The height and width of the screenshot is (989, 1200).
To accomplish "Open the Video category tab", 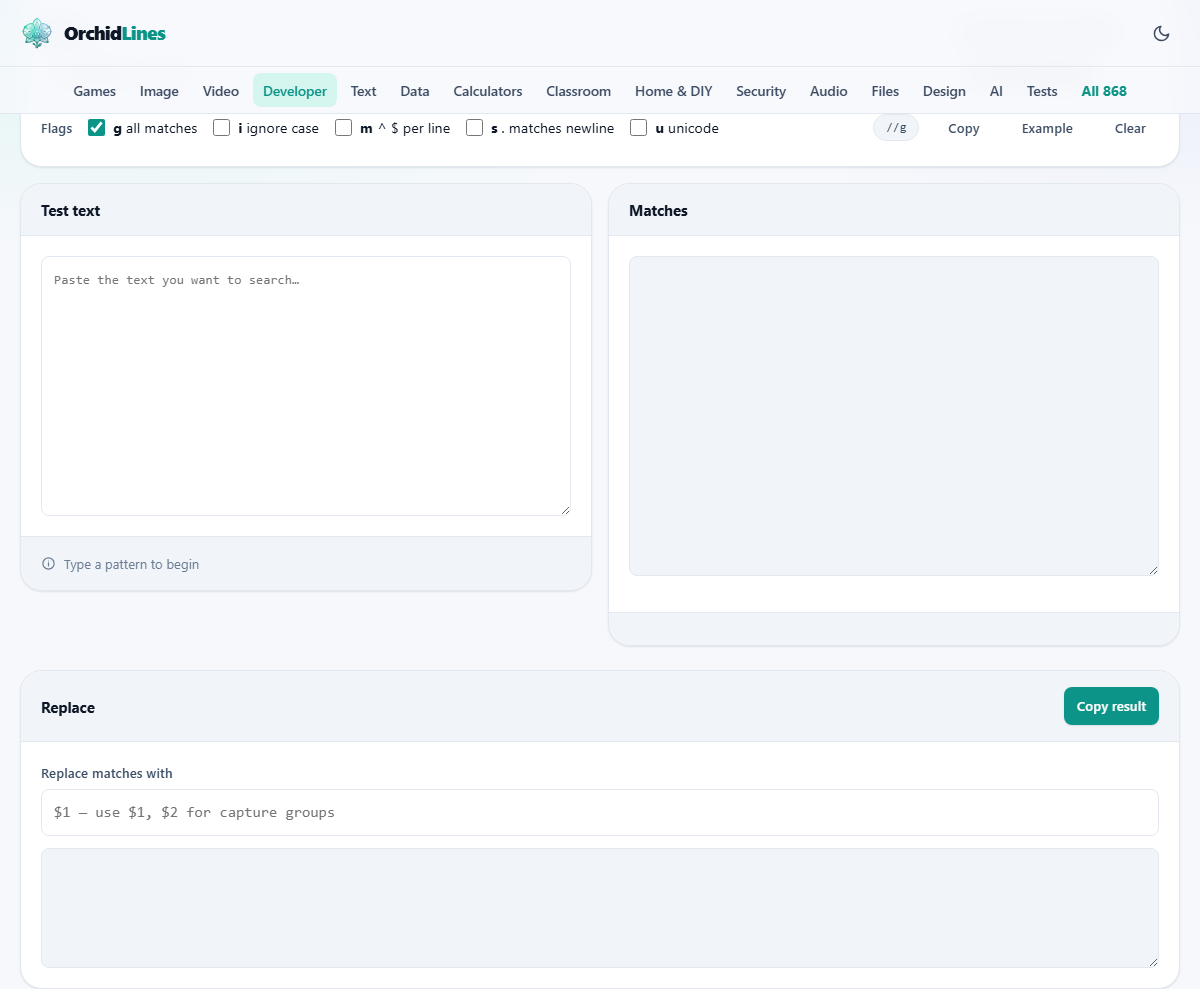I will pos(221,91).
